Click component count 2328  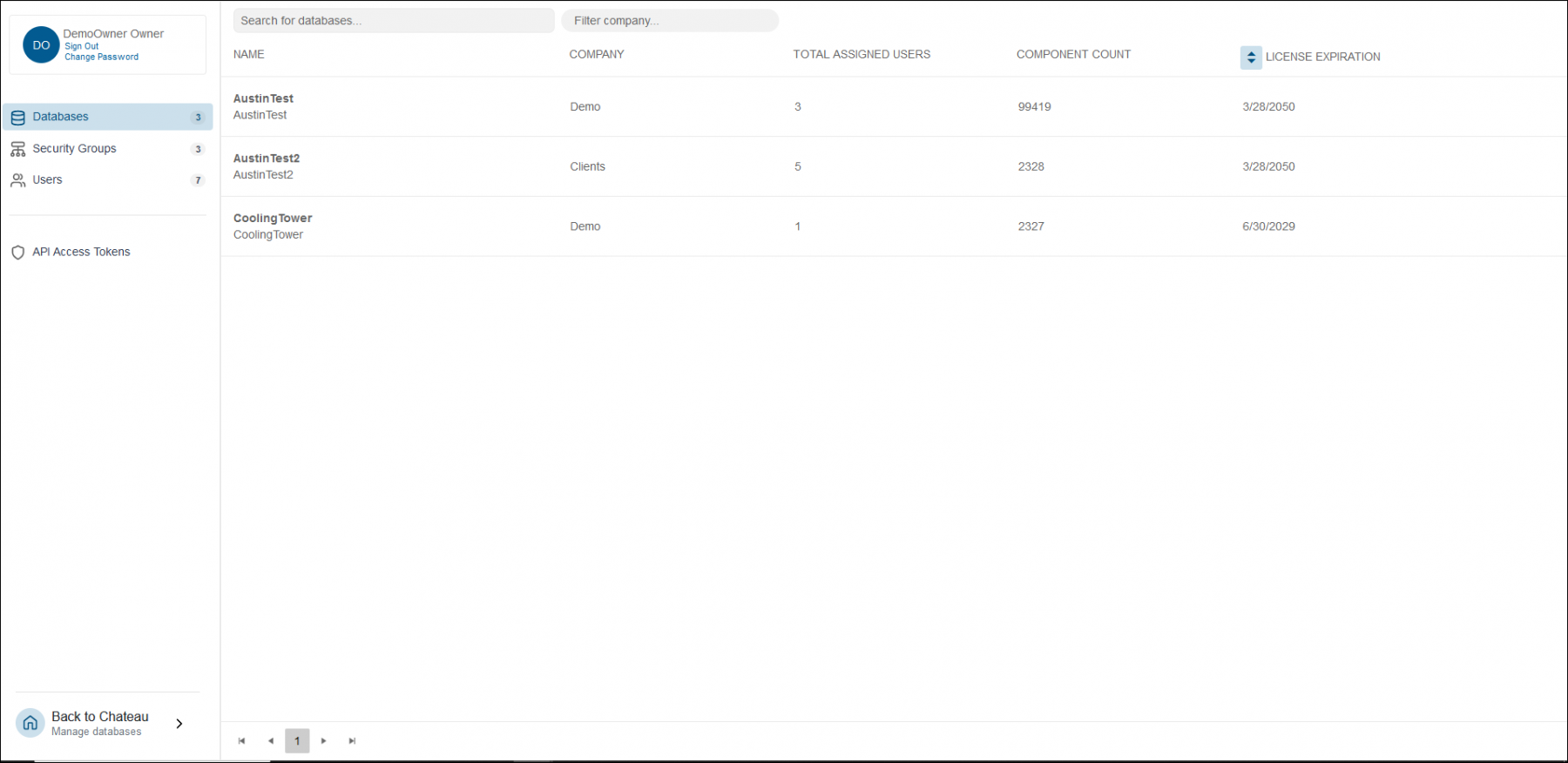coord(1031,166)
